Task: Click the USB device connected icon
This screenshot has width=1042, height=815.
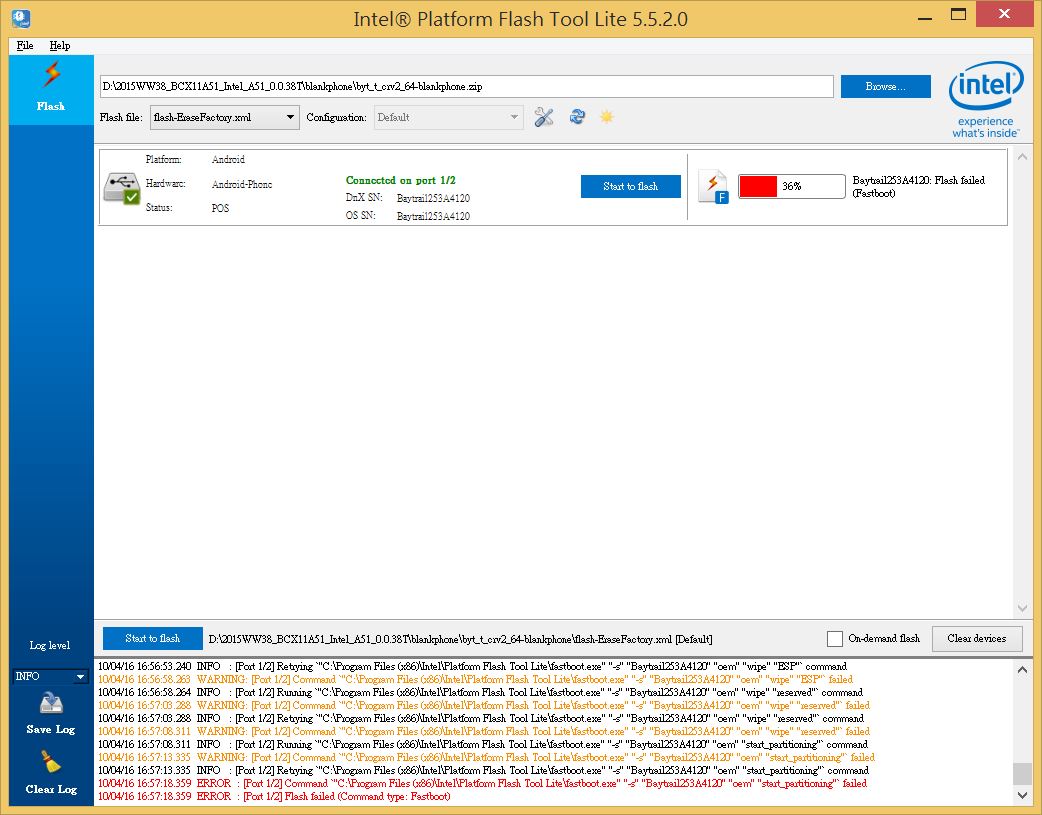Action: [x=122, y=188]
